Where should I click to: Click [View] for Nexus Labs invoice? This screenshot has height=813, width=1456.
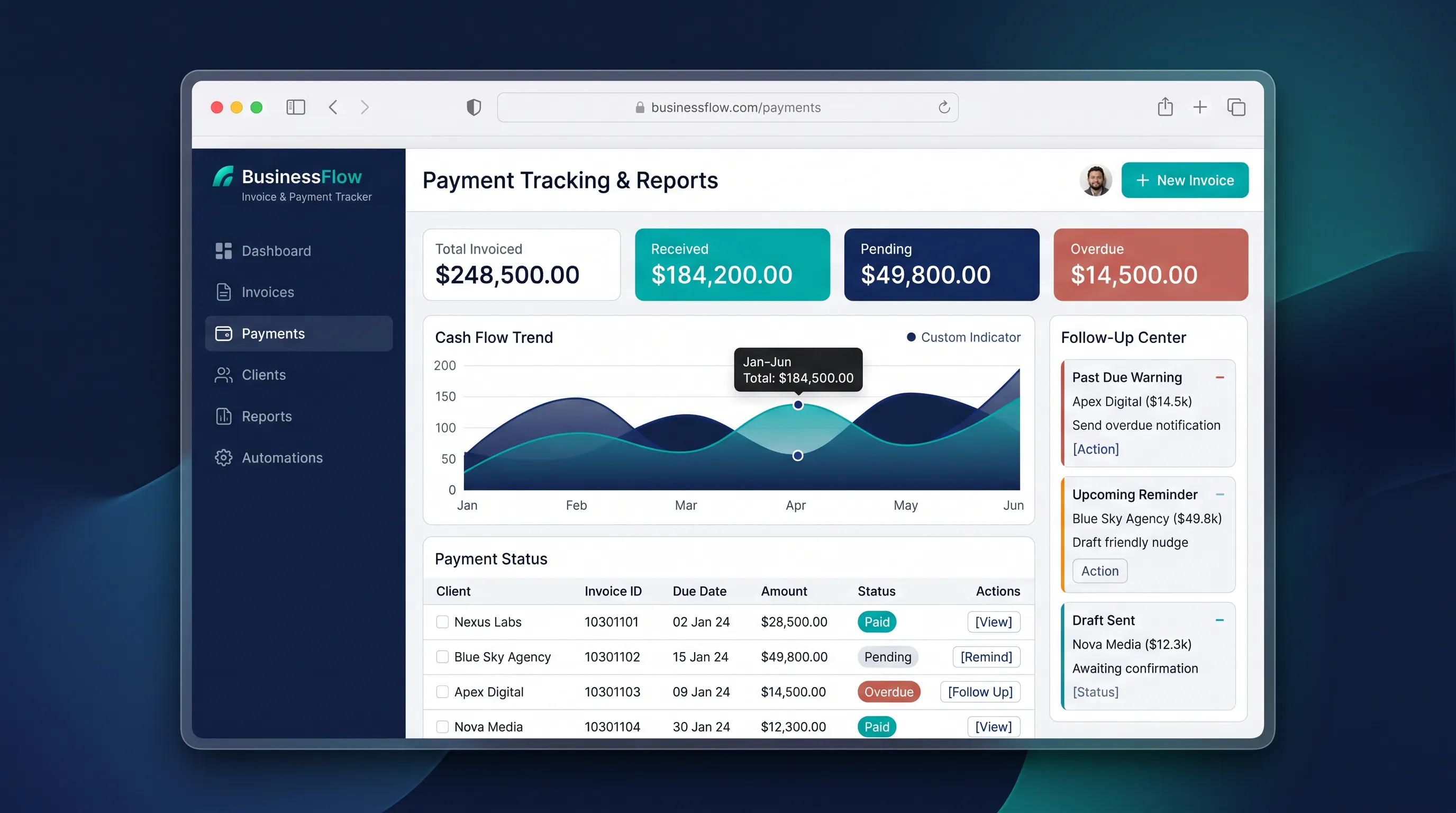point(993,622)
